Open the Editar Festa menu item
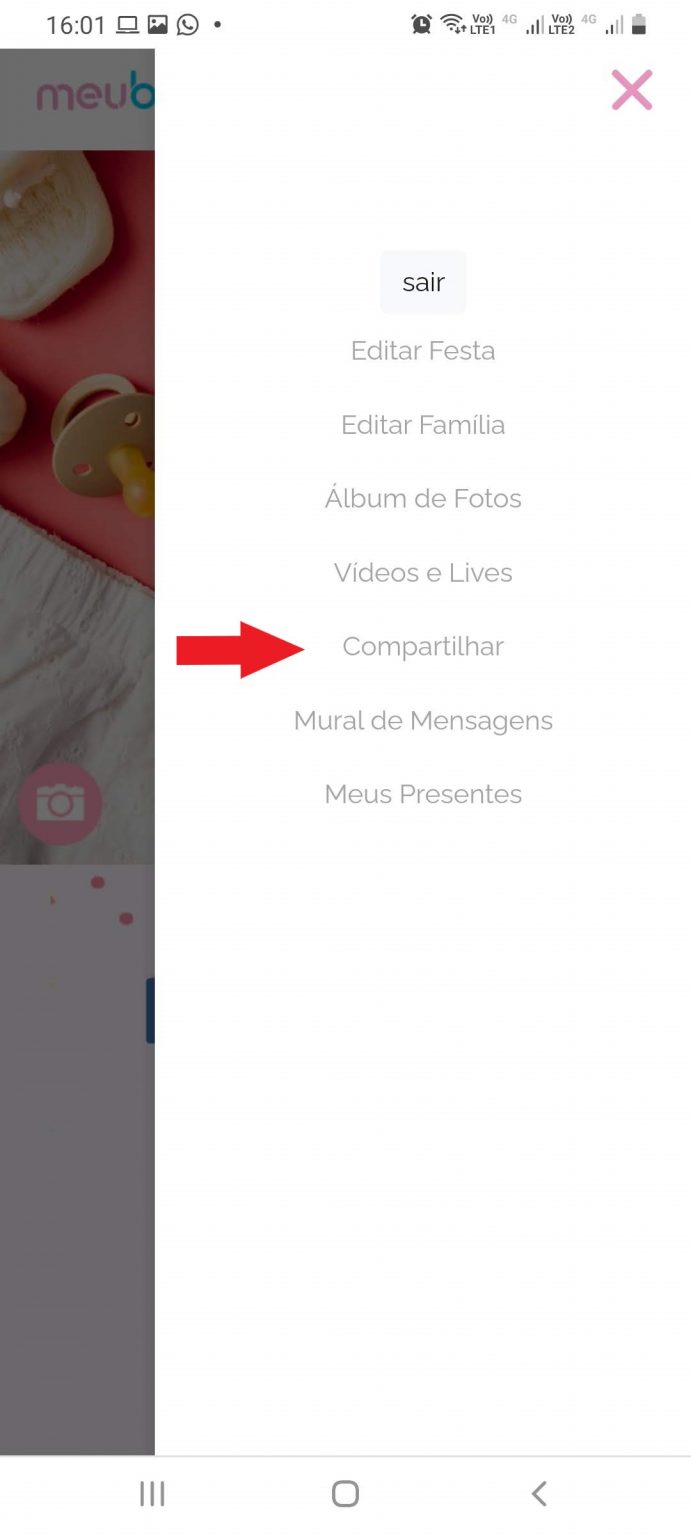This screenshot has width=691, height=1536. [423, 351]
